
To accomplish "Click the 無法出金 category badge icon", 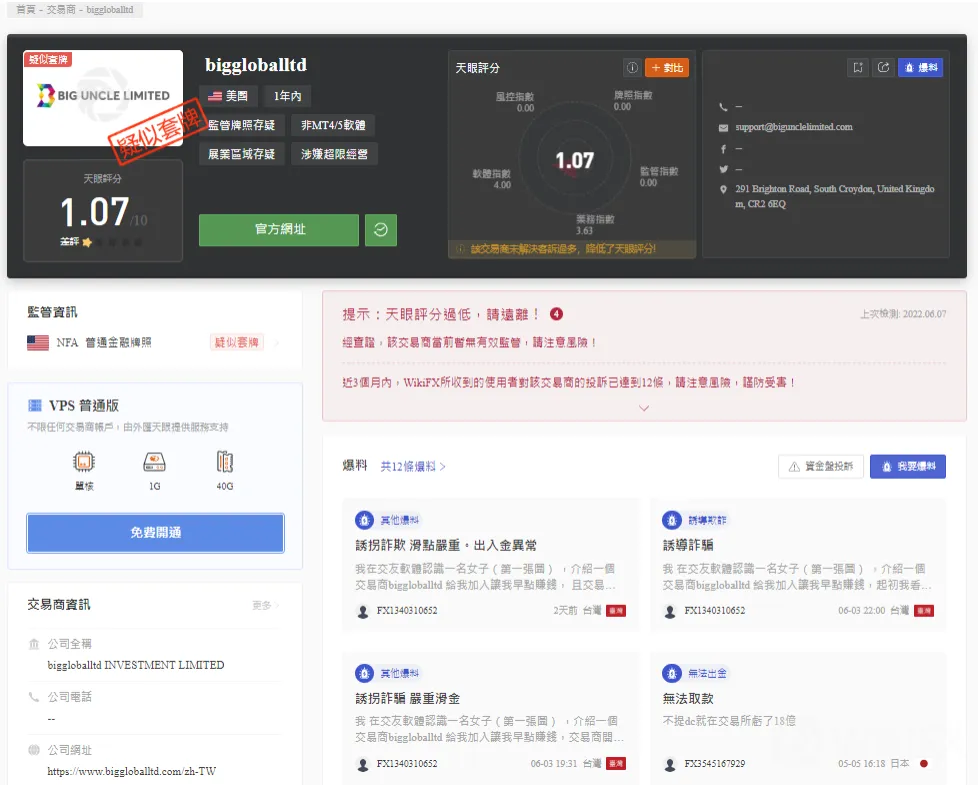I will pyautogui.click(x=672, y=673).
